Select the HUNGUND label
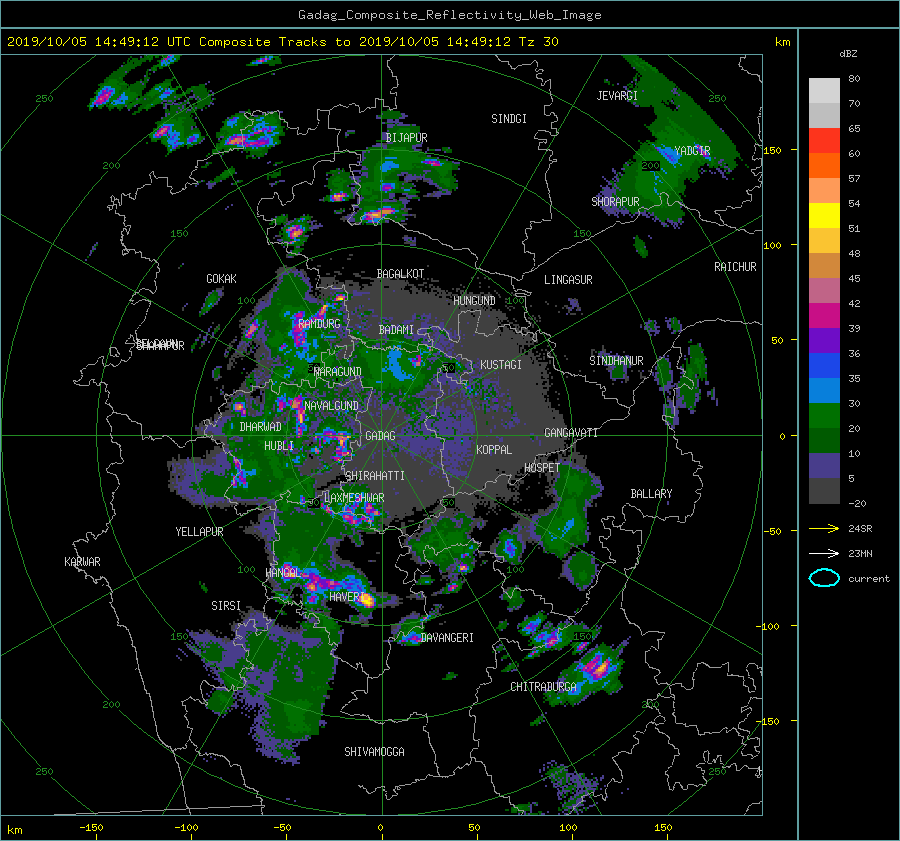 [474, 301]
